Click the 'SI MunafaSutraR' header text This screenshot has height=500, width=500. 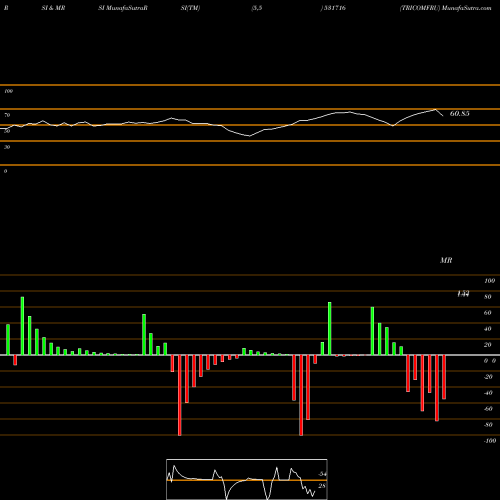pos(123,8)
